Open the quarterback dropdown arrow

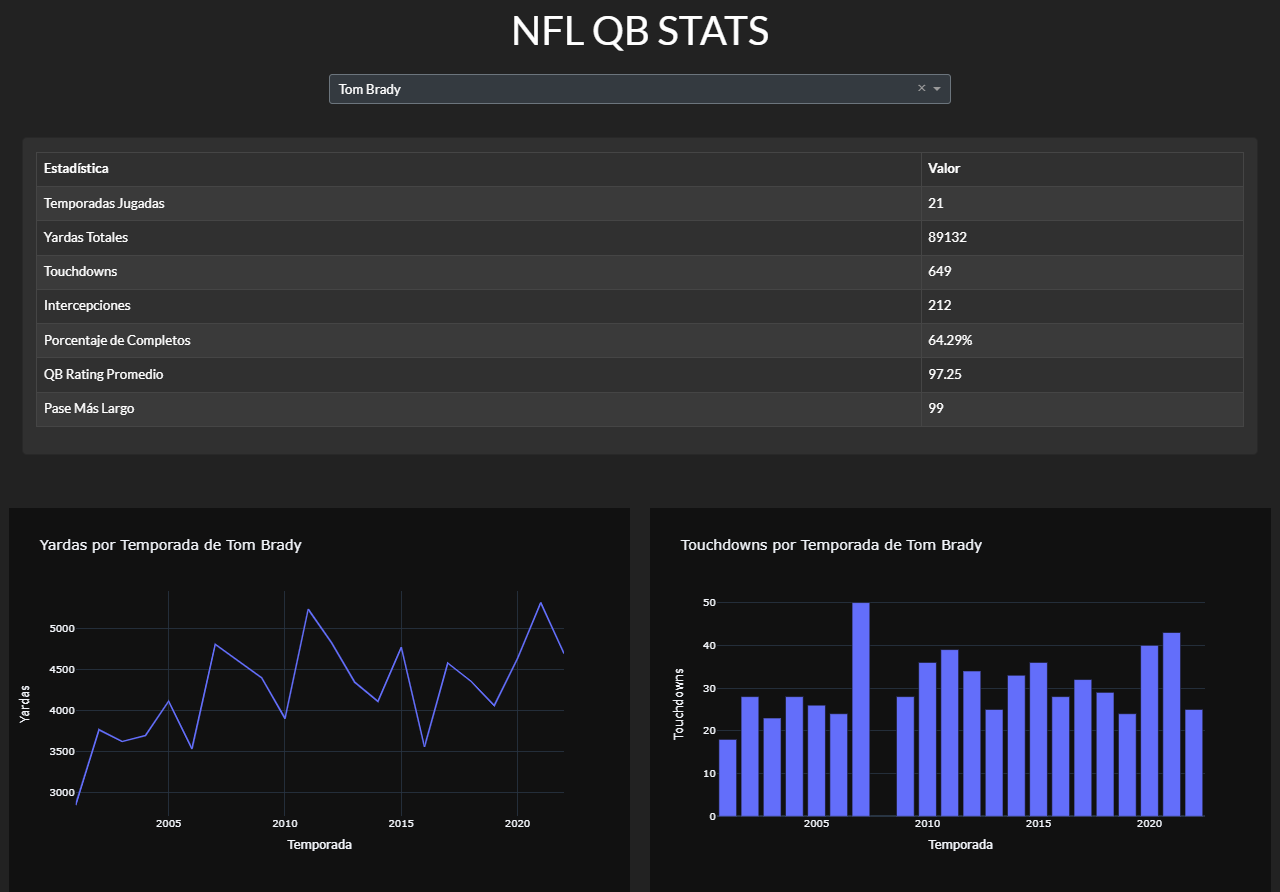tap(937, 89)
